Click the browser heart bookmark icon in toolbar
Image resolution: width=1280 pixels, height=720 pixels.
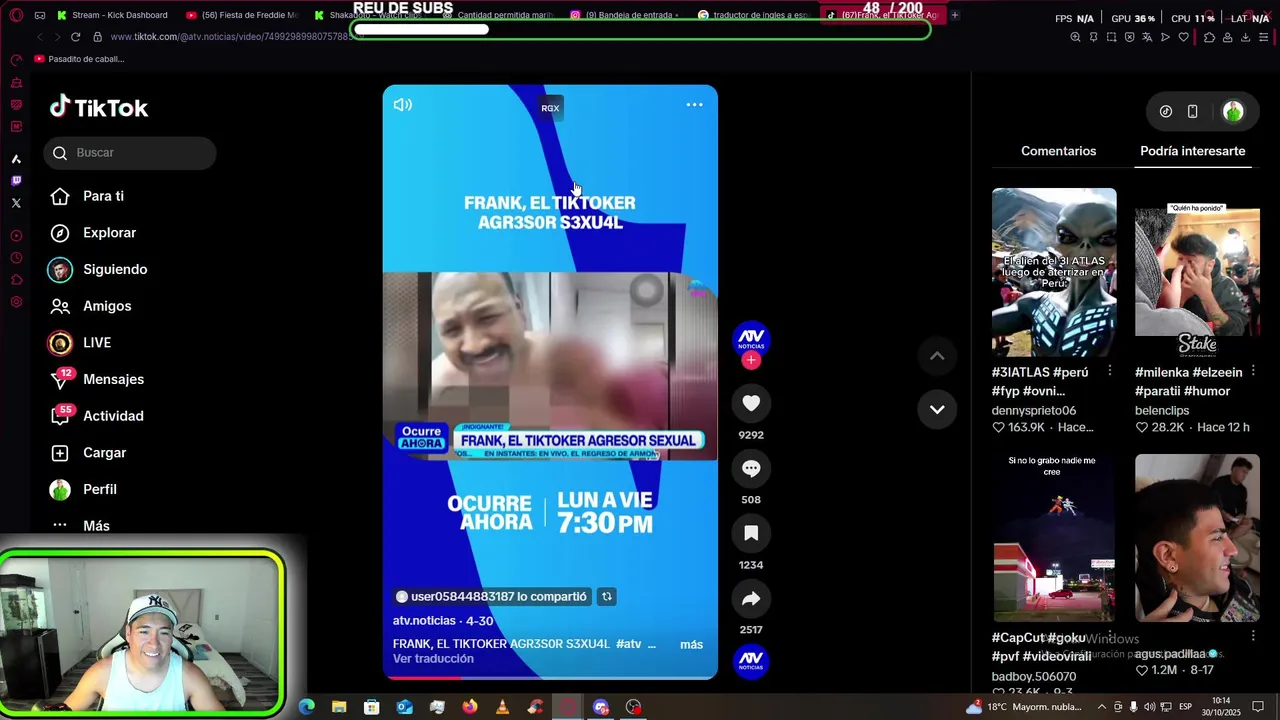point(1184,37)
